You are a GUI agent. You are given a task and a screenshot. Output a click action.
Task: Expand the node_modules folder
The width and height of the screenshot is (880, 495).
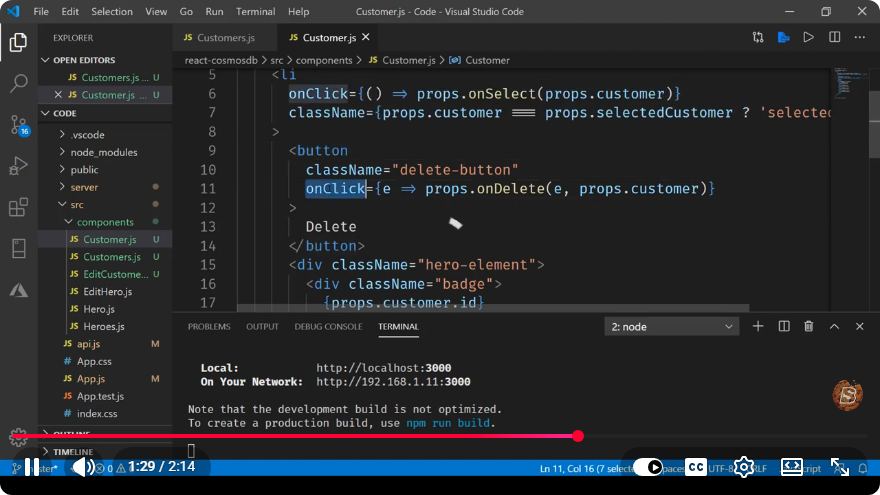[x=103, y=152]
